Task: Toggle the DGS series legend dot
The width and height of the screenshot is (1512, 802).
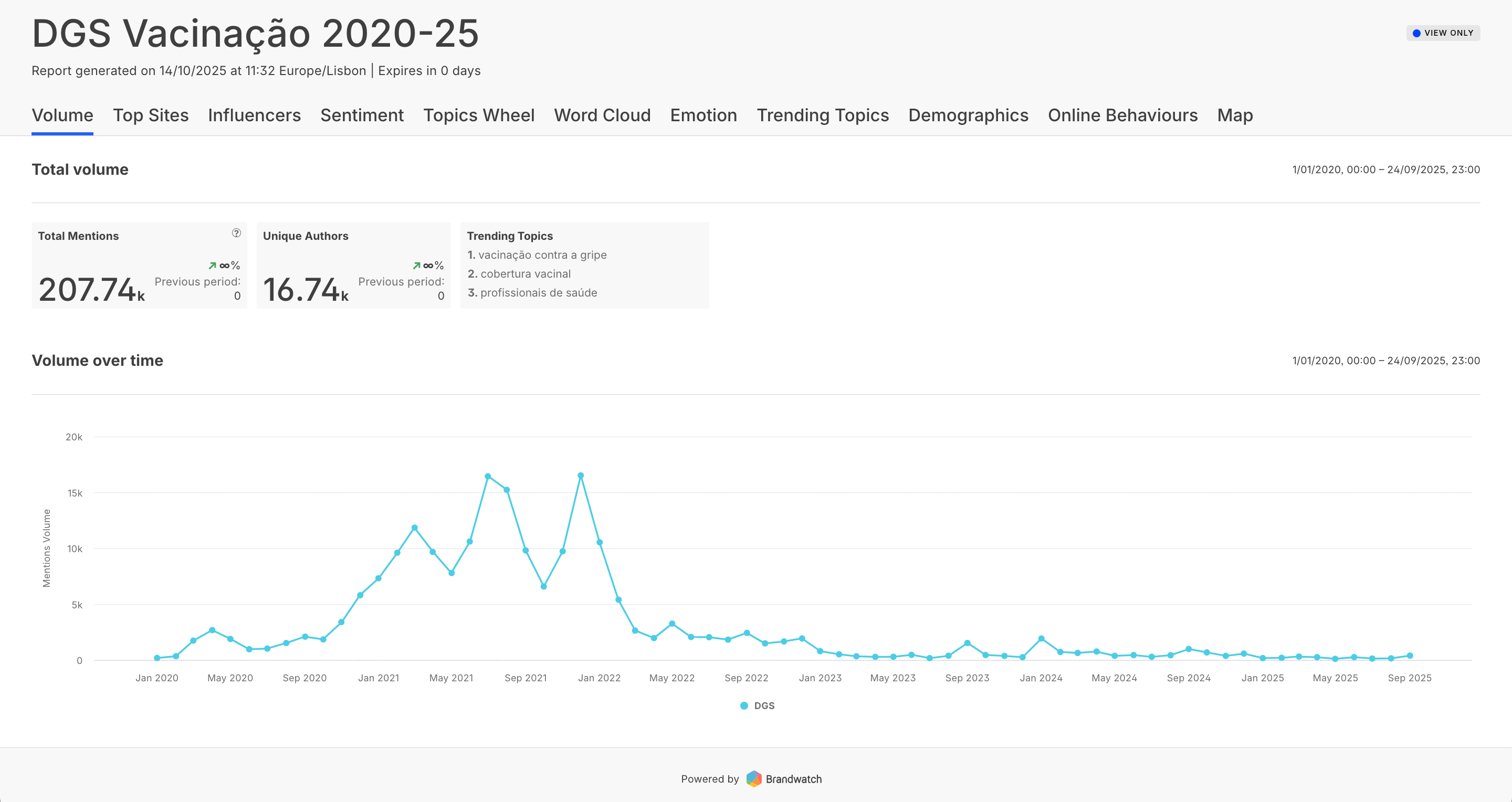Action: tap(744, 706)
